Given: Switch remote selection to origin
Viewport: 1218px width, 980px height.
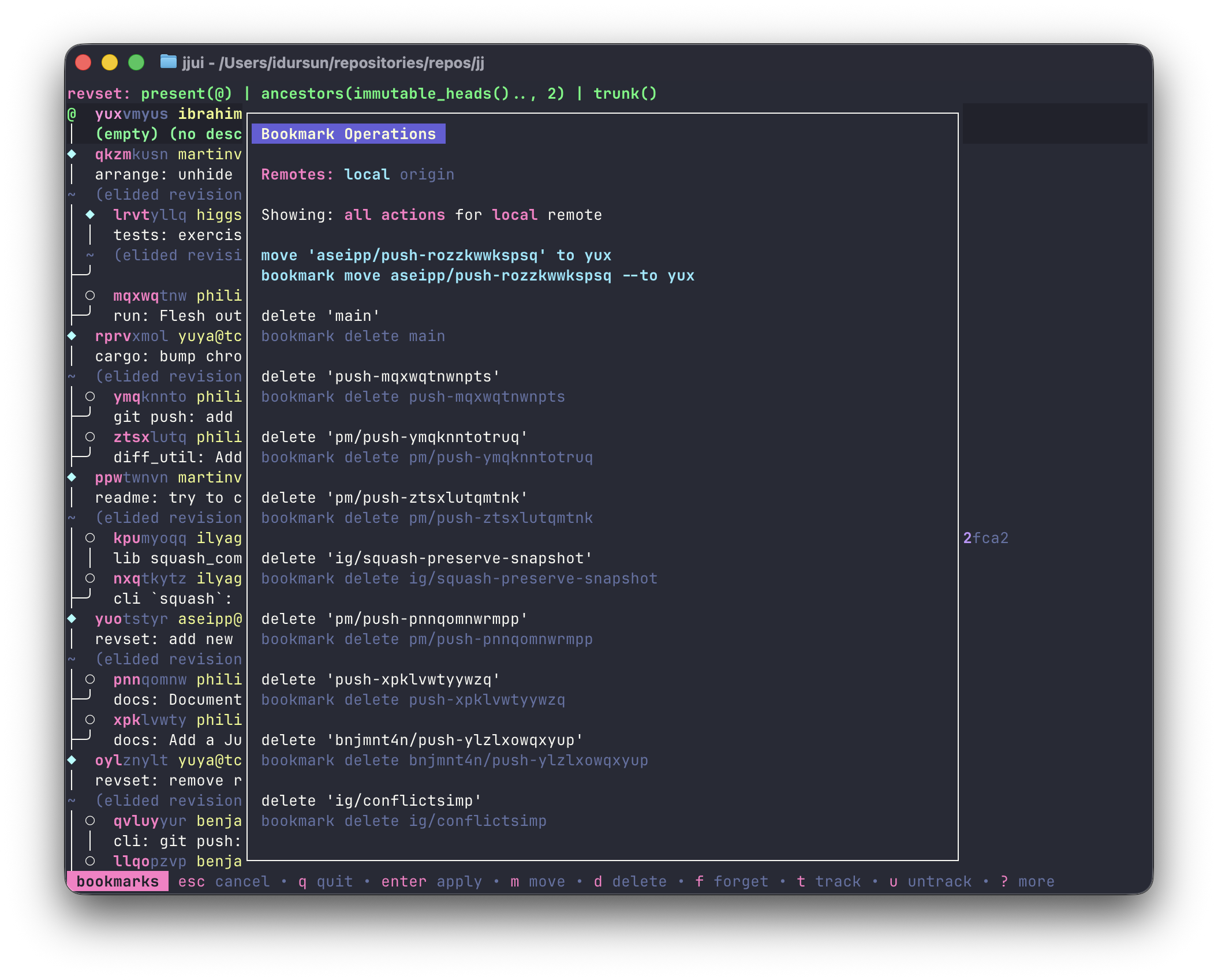Looking at the screenshot, I should point(427,174).
